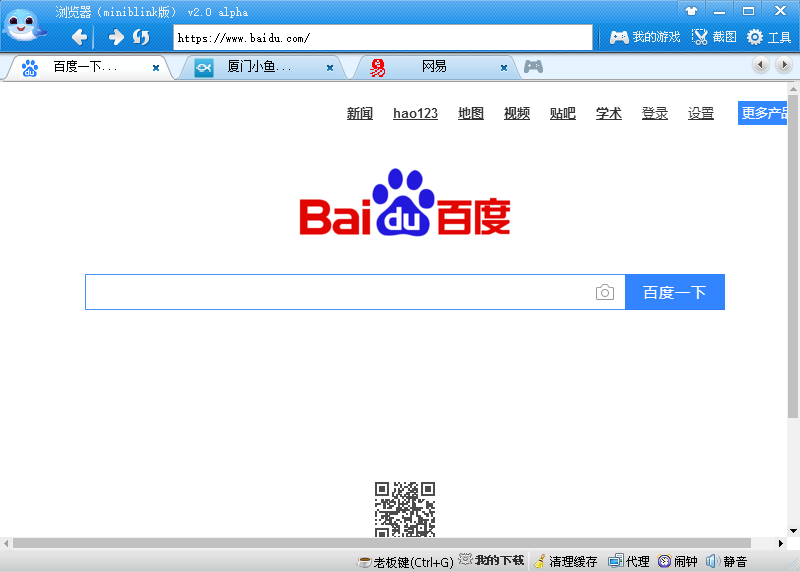Go forward with the right arrow button
This screenshot has height=572, width=800.
tap(116, 37)
